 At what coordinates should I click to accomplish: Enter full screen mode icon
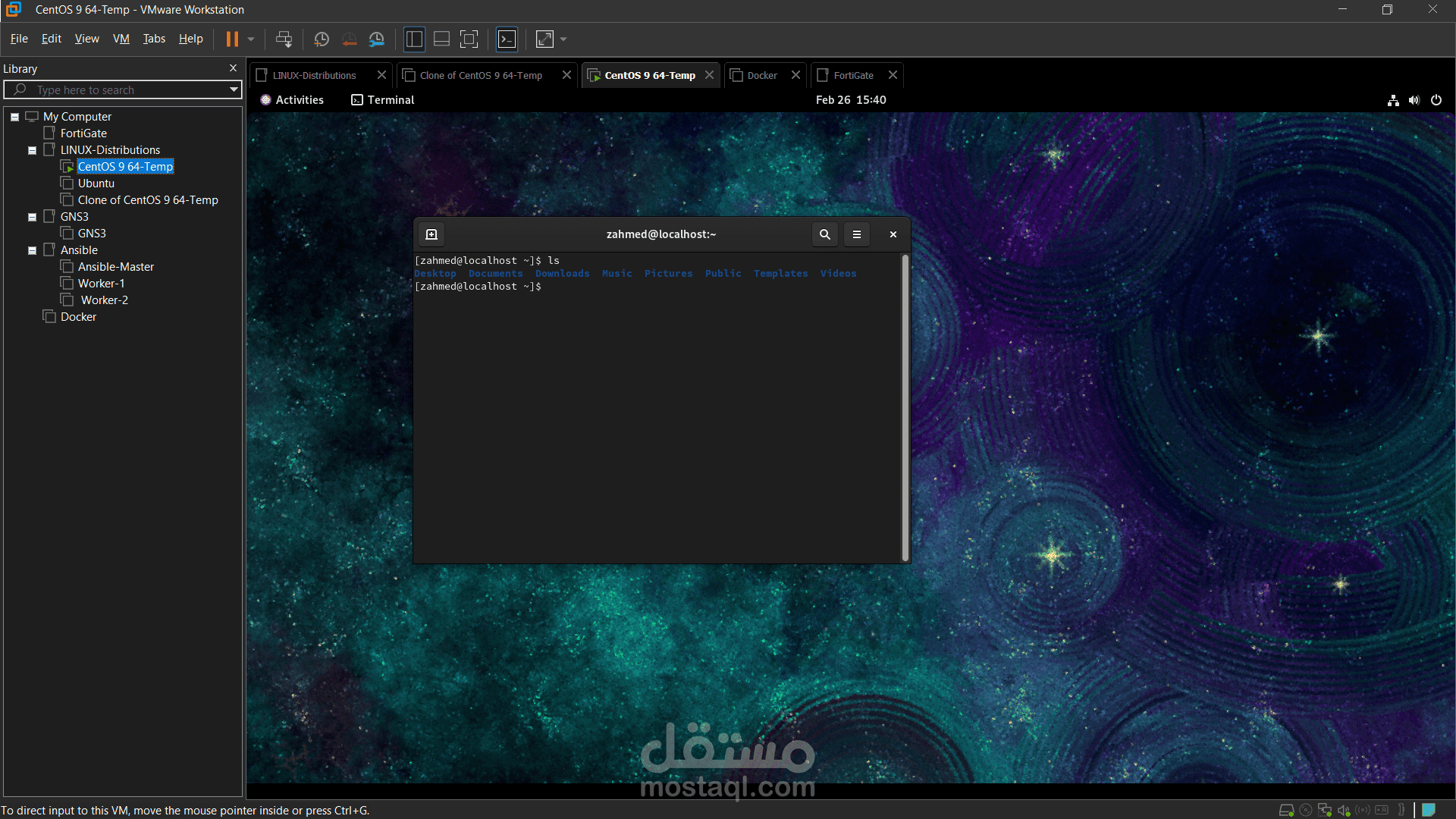[469, 39]
